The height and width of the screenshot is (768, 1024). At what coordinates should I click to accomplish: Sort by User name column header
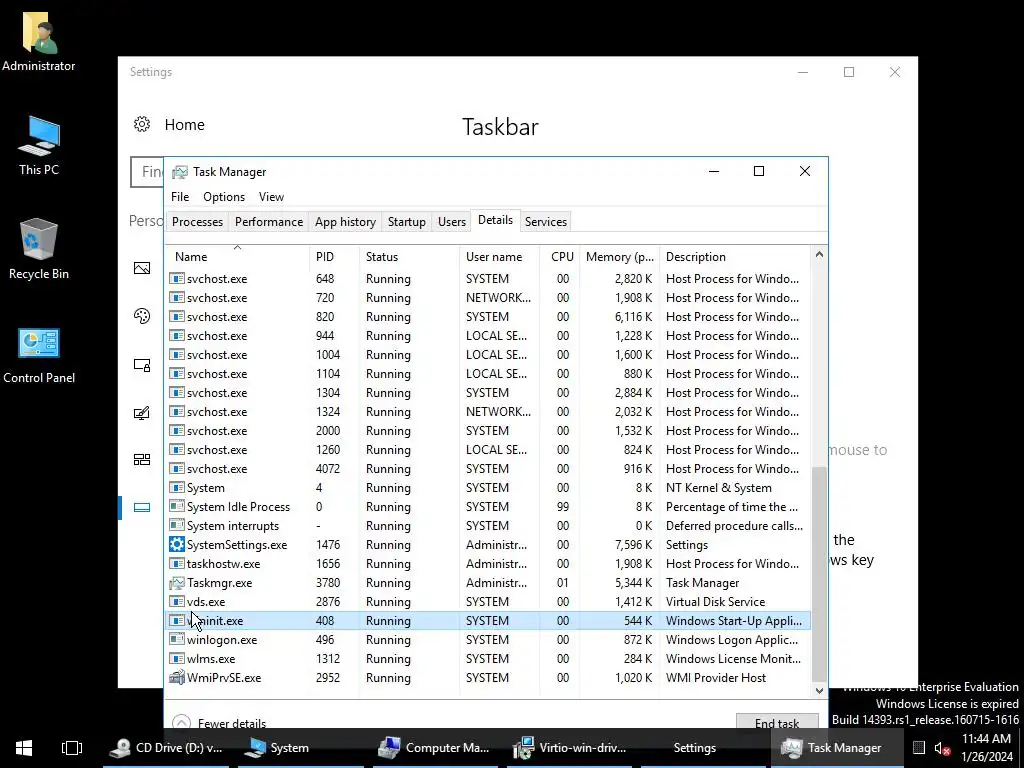coord(499,257)
